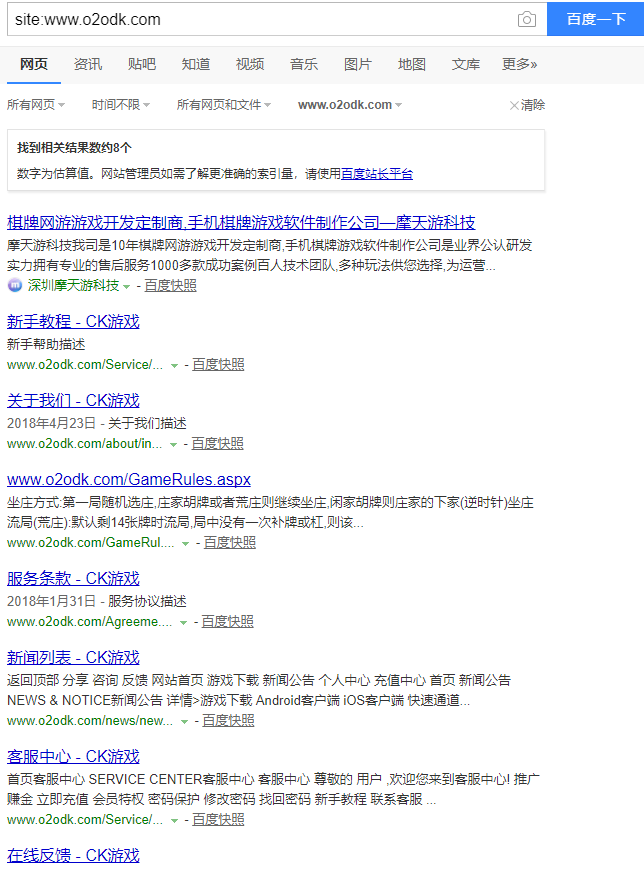Switch to the 文库 tab
Screen dimensions: 644x869
coord(466,64)
